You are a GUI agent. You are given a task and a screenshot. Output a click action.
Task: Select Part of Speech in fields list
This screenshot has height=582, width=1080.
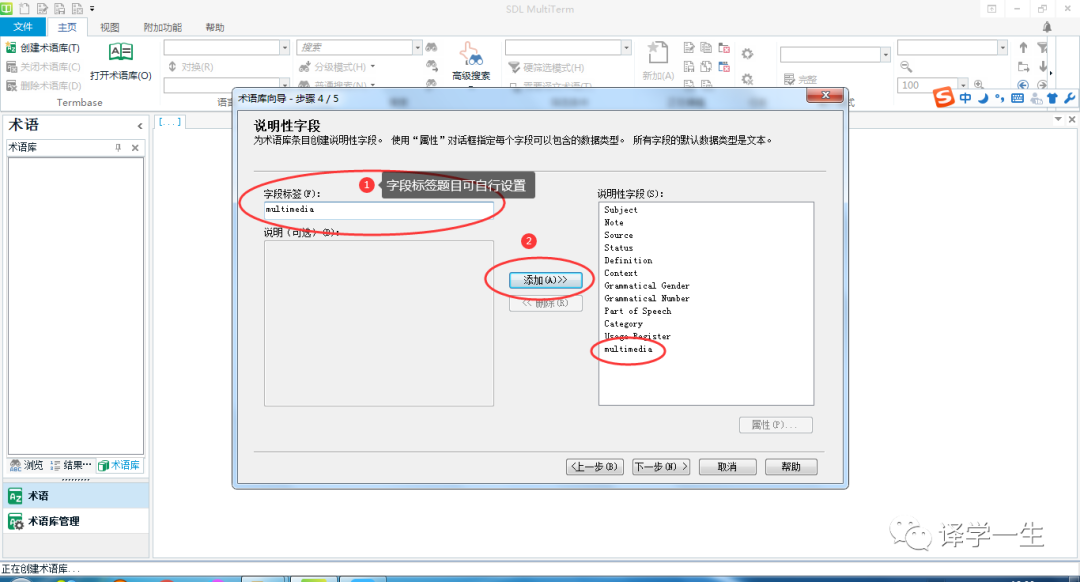click(638, 311)
